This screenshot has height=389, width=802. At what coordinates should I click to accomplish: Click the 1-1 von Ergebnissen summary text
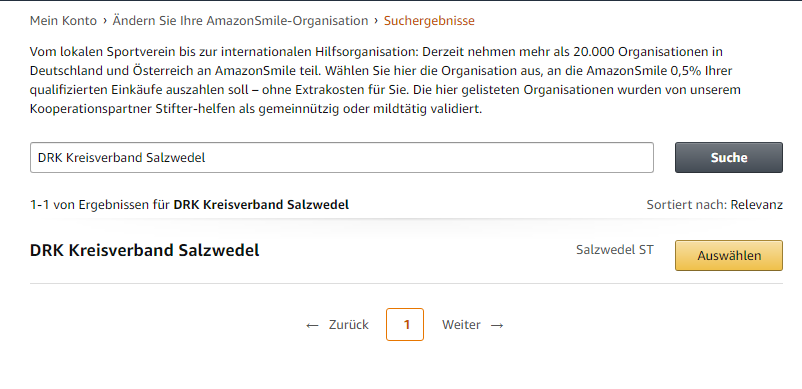pos(189,205)
